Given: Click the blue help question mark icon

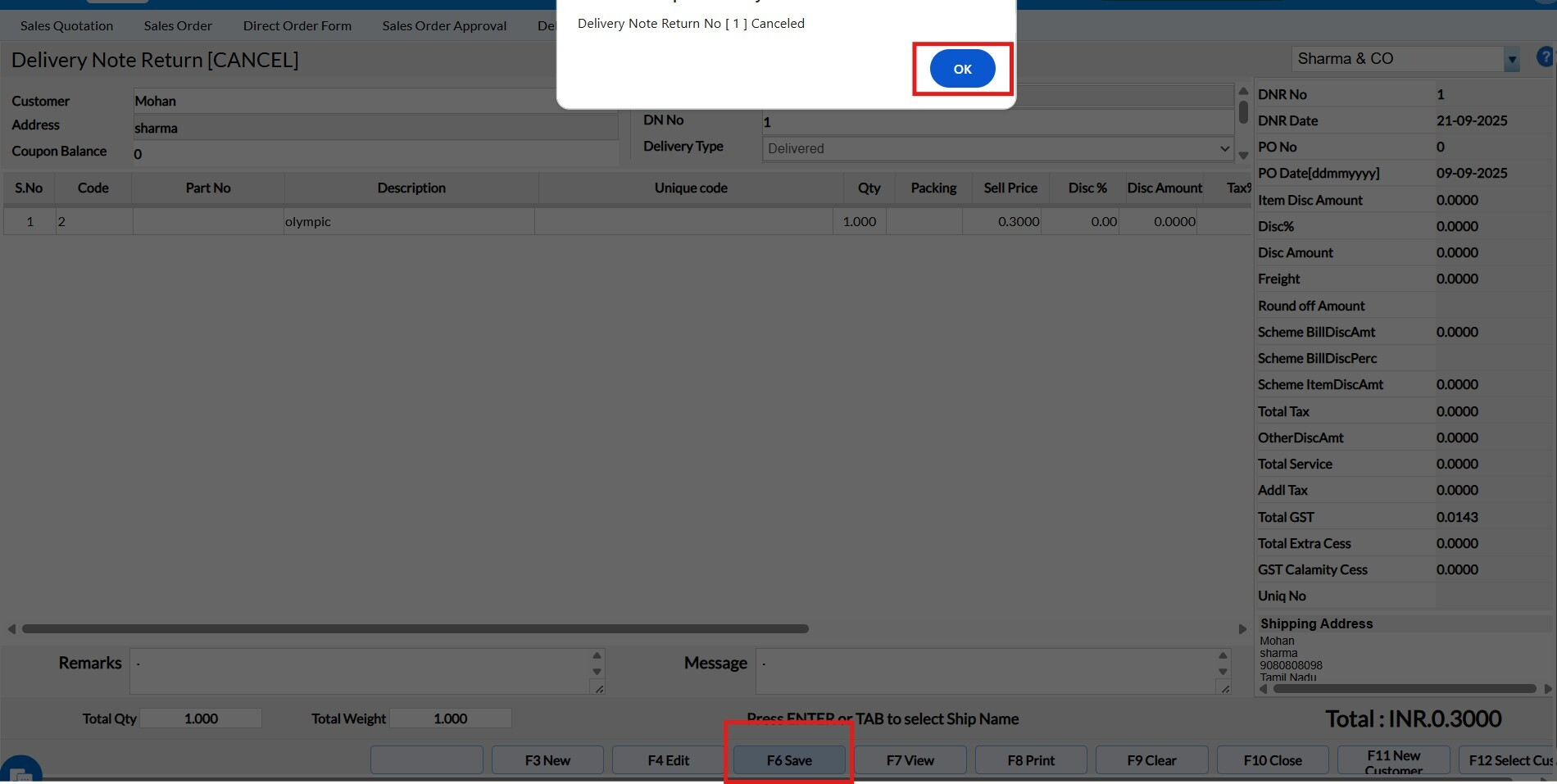Looking at the screenshot, I should pyautogui.click(x=1546, y=57).
